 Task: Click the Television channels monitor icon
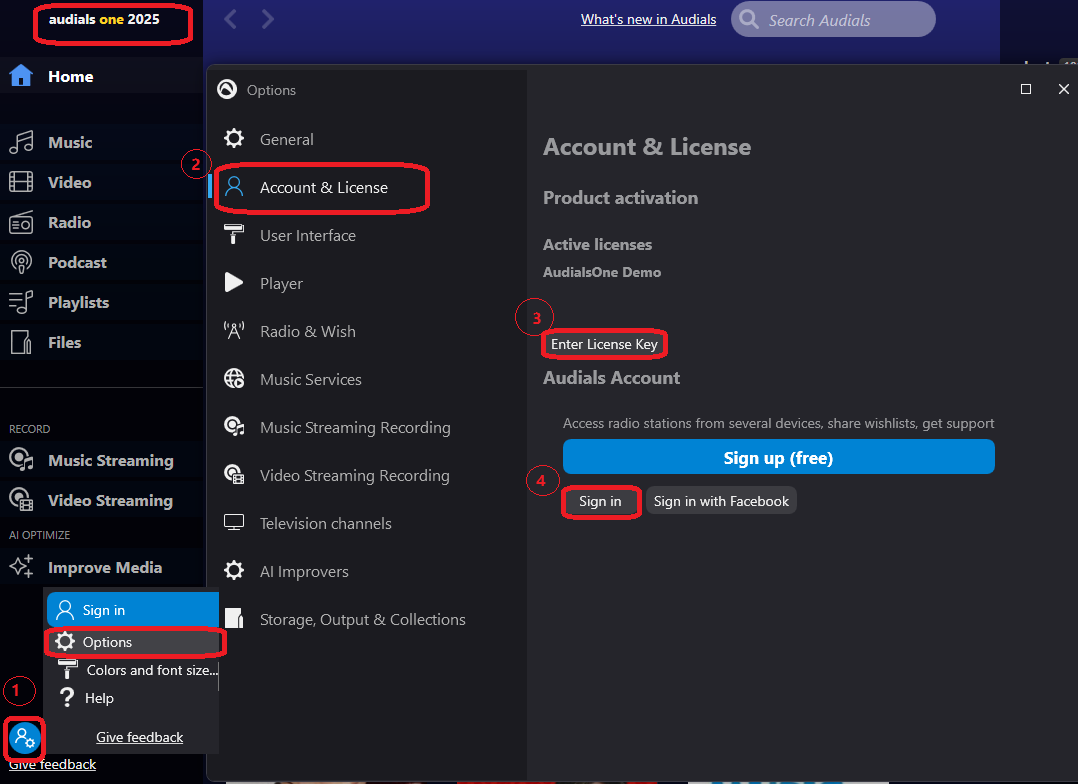coord(234,523)
